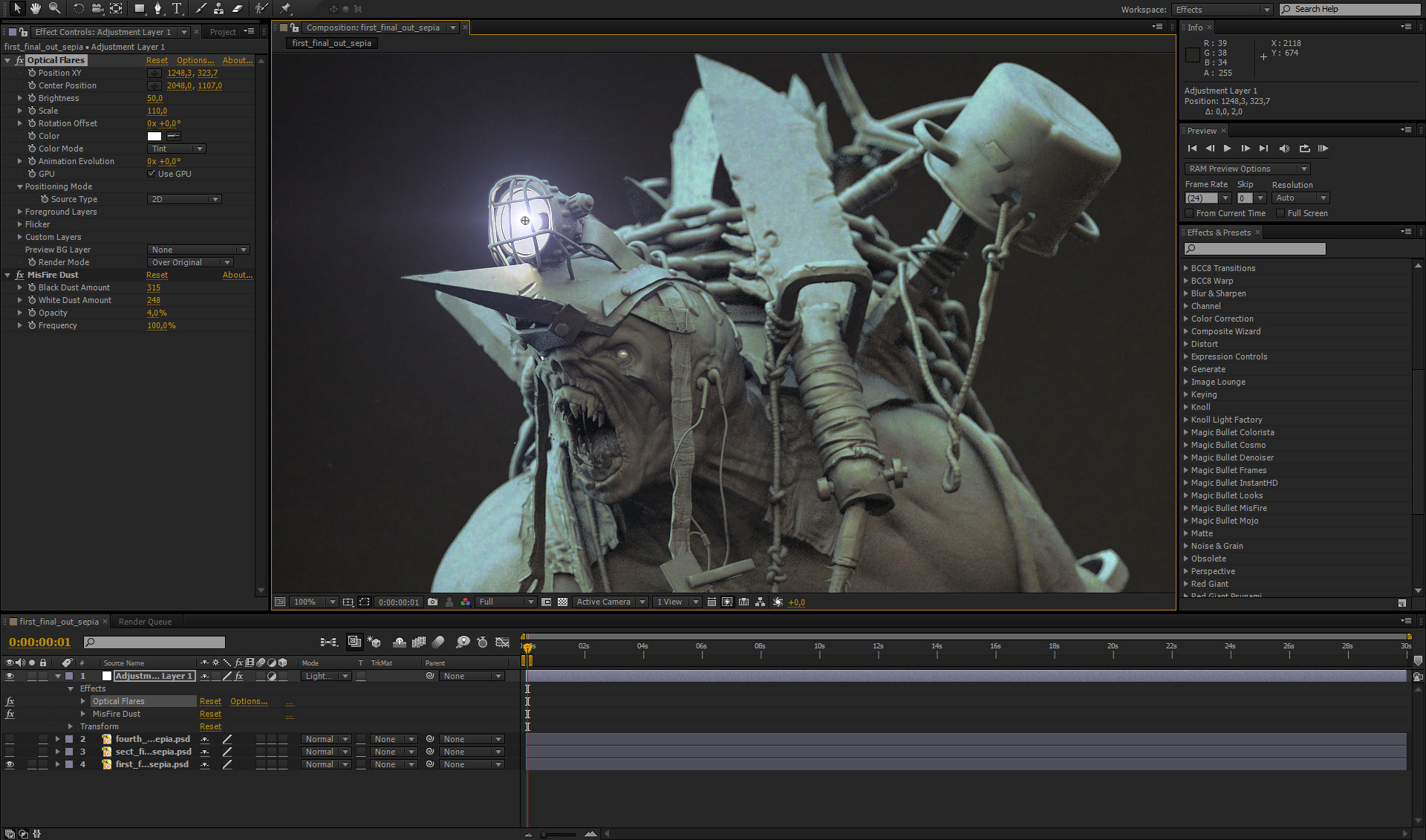Select the Horizontal Type tool
This screenshot has height=840, width=1426.
177,8
